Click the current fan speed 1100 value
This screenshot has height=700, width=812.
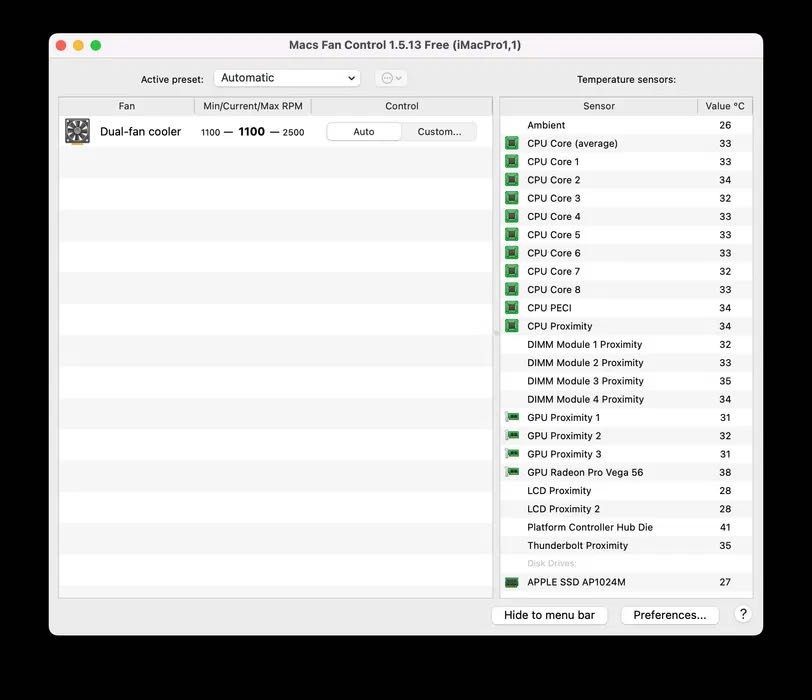click(252, 132)
